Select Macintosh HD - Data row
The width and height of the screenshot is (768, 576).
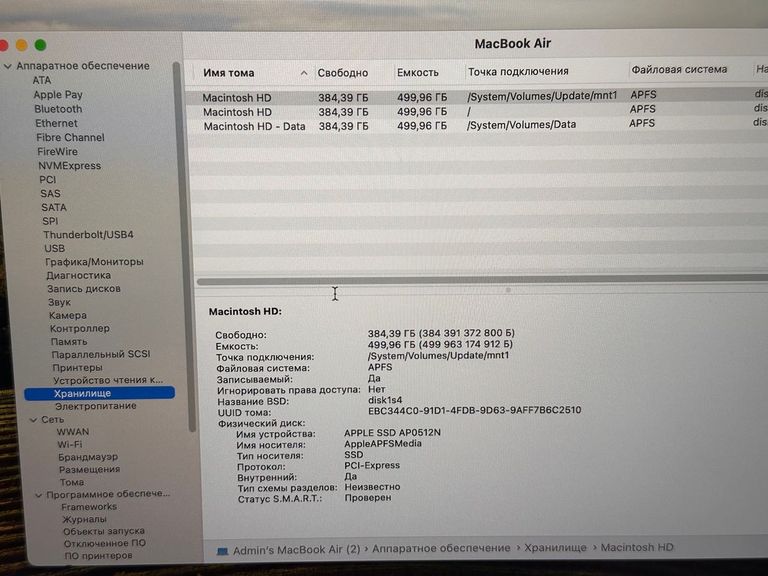[x=476, y=125]
